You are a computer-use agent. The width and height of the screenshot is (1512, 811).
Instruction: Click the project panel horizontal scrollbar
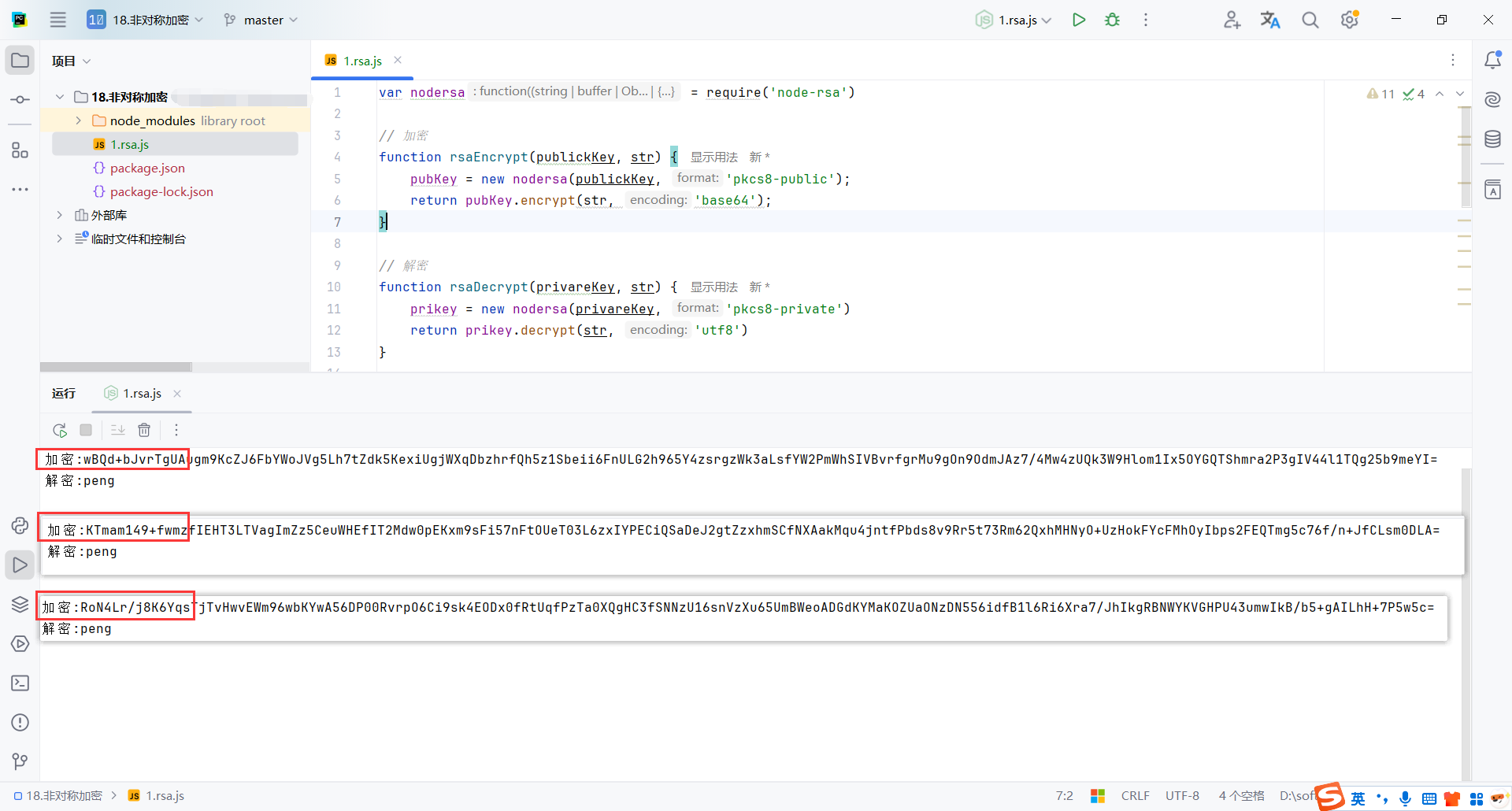point(116,367)
